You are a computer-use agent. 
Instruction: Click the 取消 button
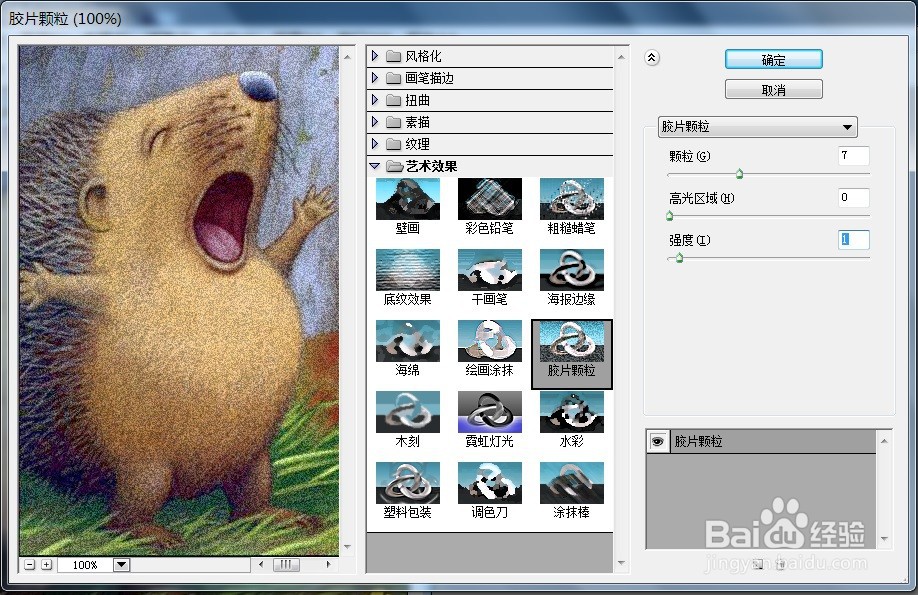tap(773, 90)
